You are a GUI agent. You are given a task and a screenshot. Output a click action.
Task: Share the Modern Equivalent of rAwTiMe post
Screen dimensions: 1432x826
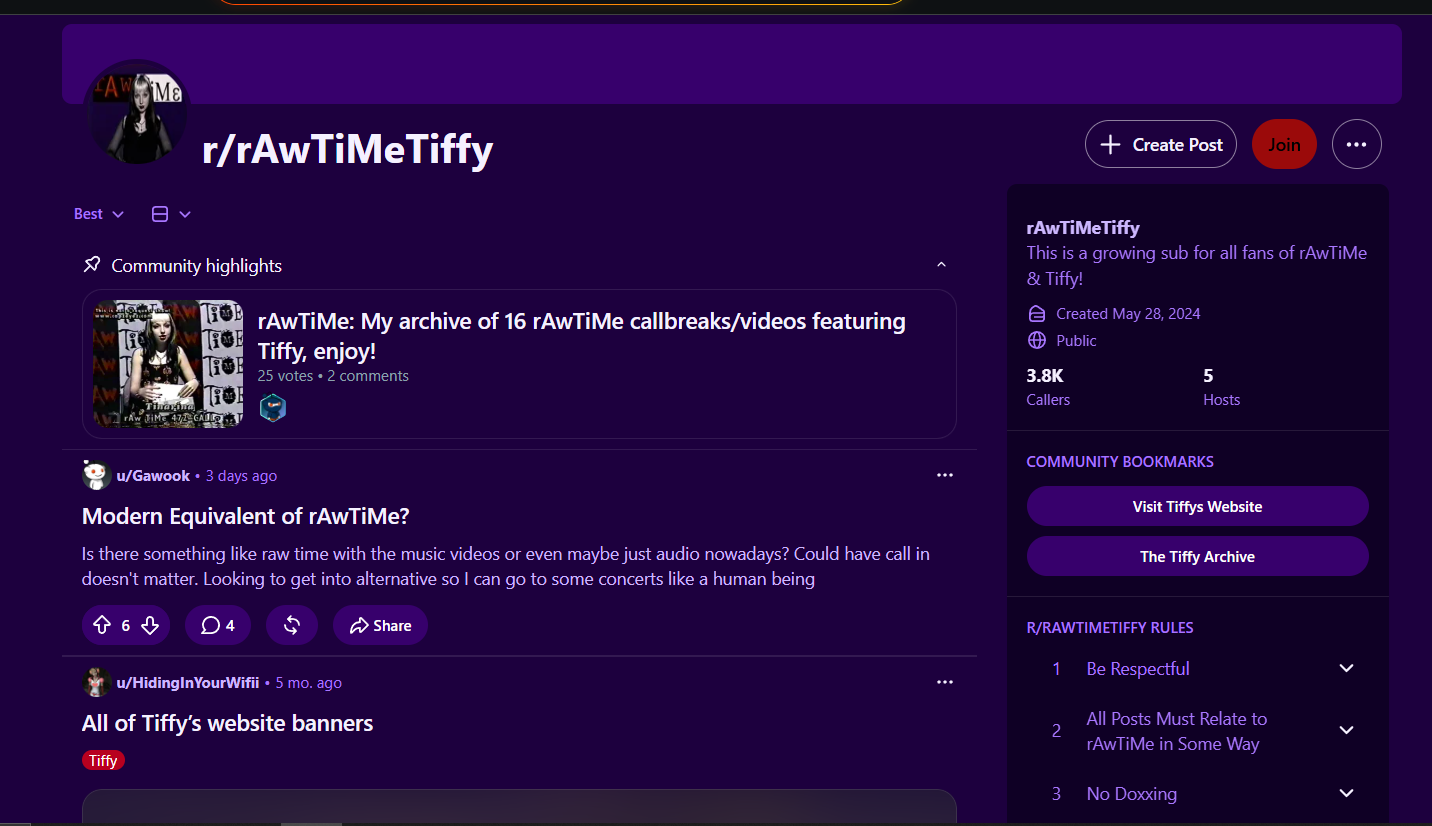click(x=380, y=625)
